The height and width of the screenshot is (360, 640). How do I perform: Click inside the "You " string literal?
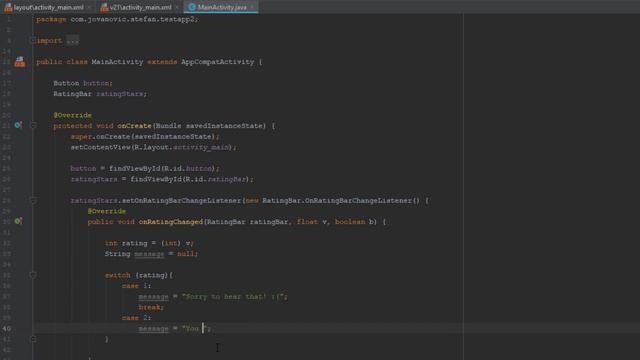[x=194, y=329]
